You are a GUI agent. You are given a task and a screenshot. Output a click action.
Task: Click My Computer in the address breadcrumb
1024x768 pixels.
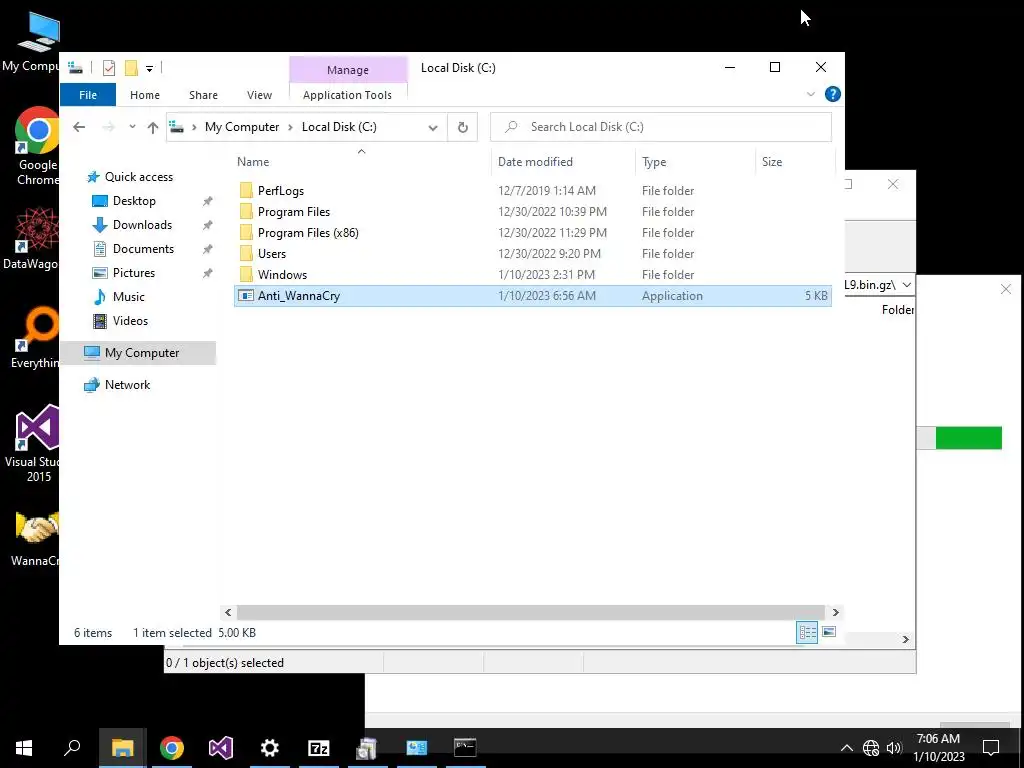coord(242,127)
